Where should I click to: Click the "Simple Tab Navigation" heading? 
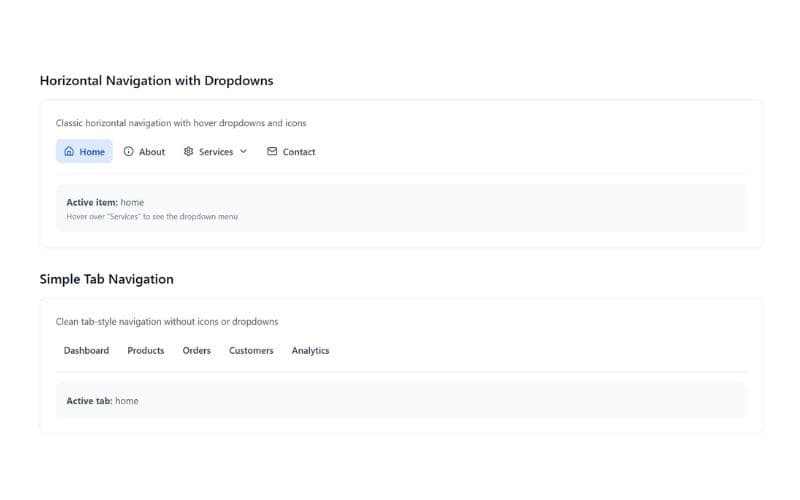pyautogui.click(x=106, y=279)
